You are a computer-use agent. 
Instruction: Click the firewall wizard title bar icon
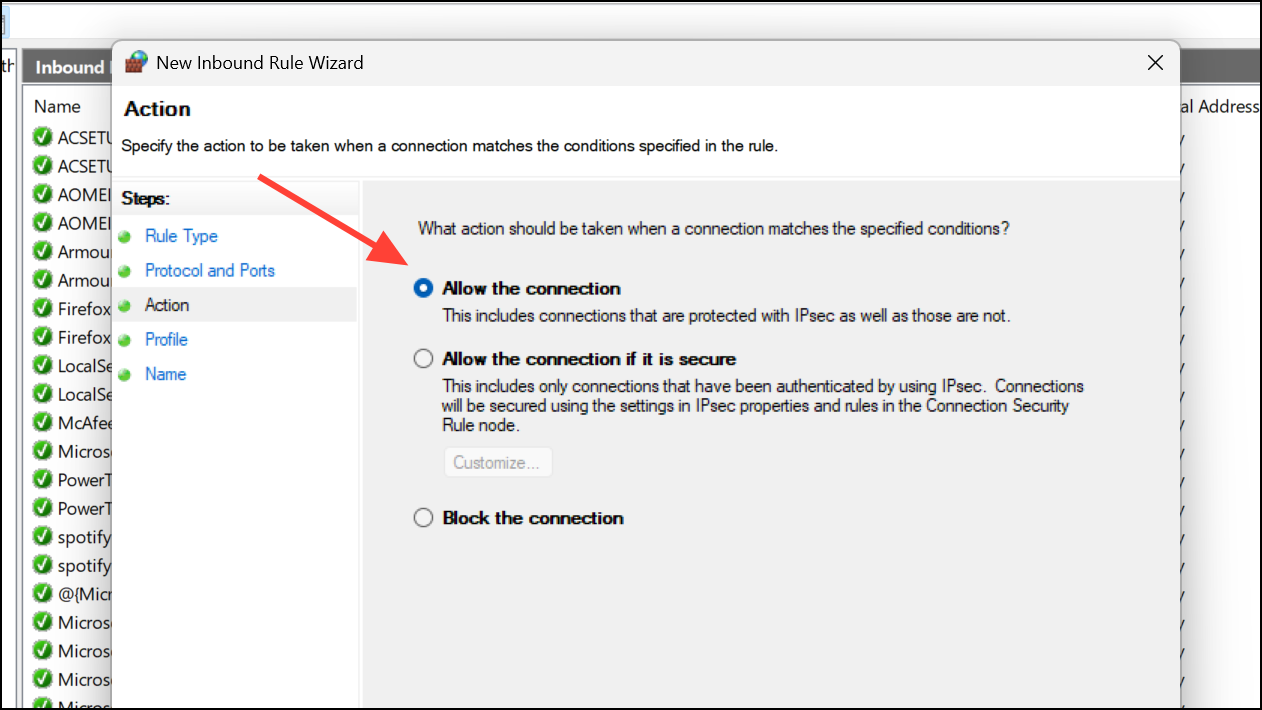point(136,62)
